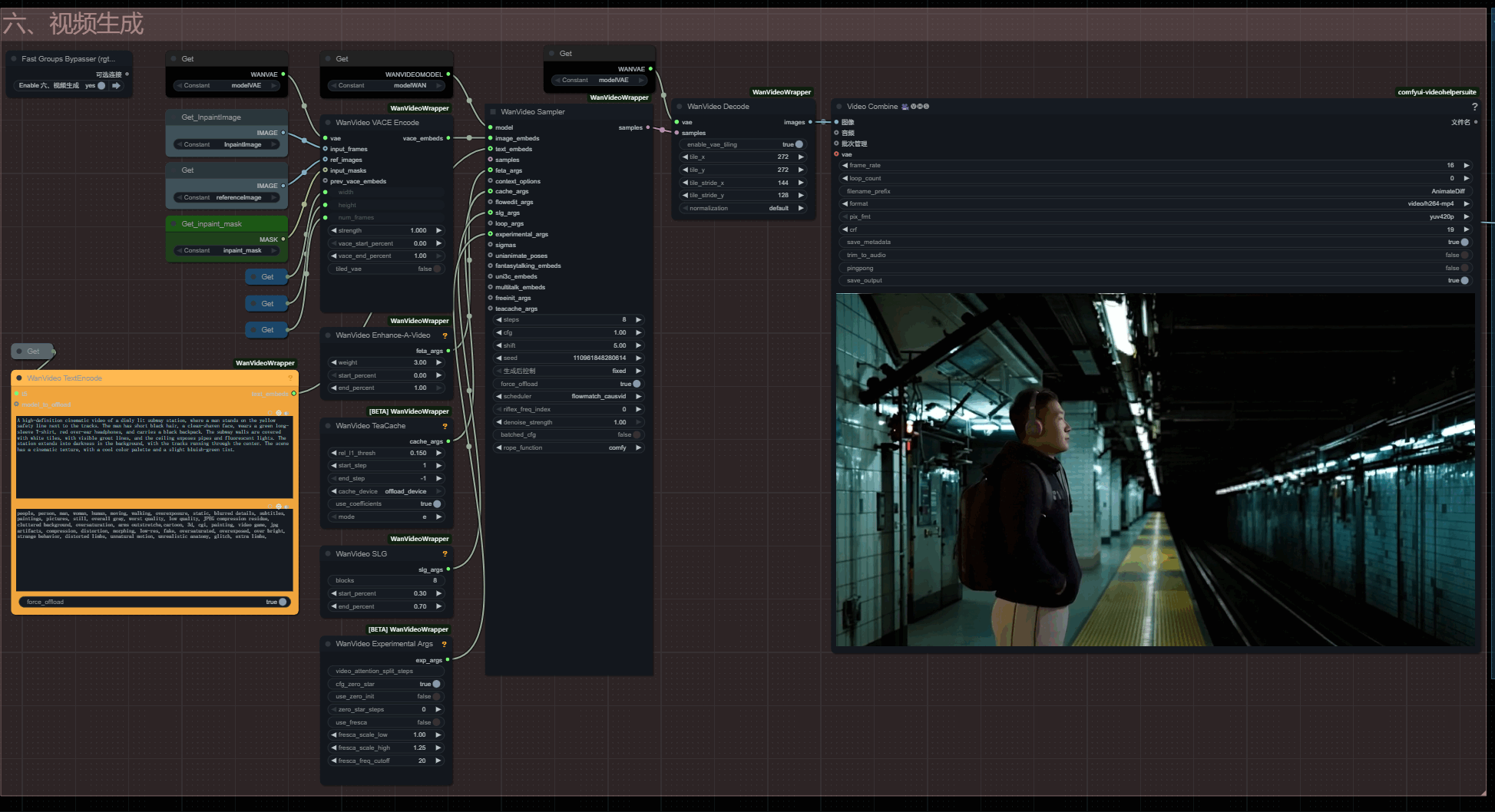Click the Fast Groups Bypasser navigate arrow
This screenshot has height=812, width=1495.
coord(117,86)
